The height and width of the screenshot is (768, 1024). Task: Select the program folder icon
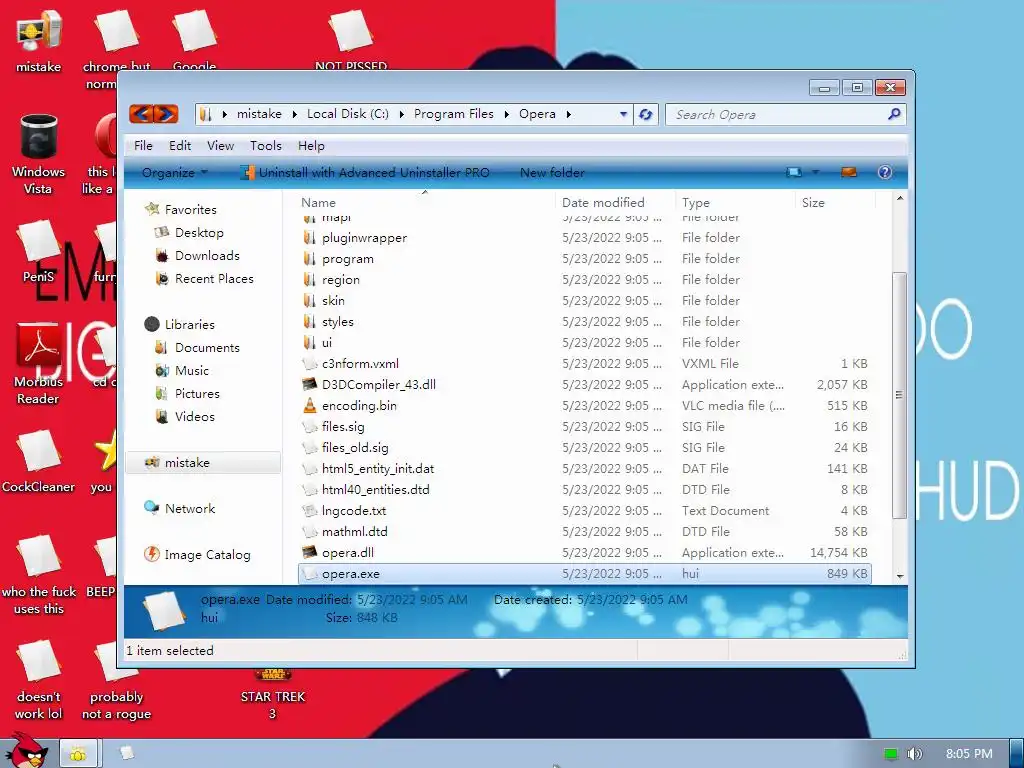click(x=310, y=259)
